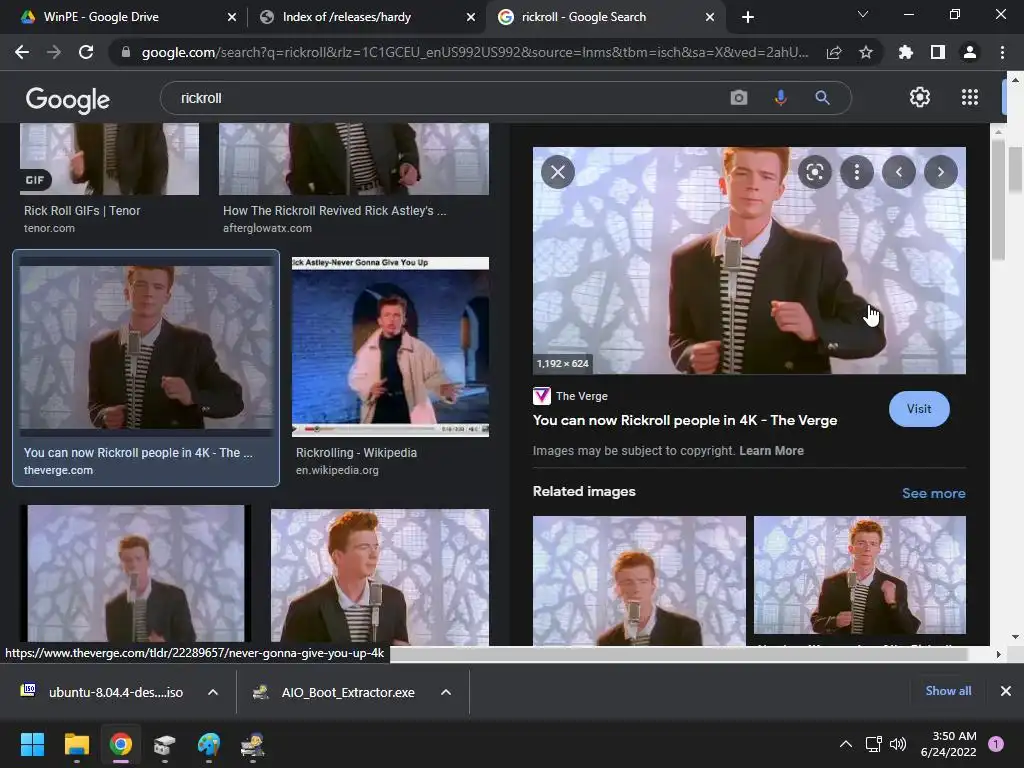Screen dimensions: 1024x768
Task: Click the rickroll search input field
Action: (x=444, y=98)
